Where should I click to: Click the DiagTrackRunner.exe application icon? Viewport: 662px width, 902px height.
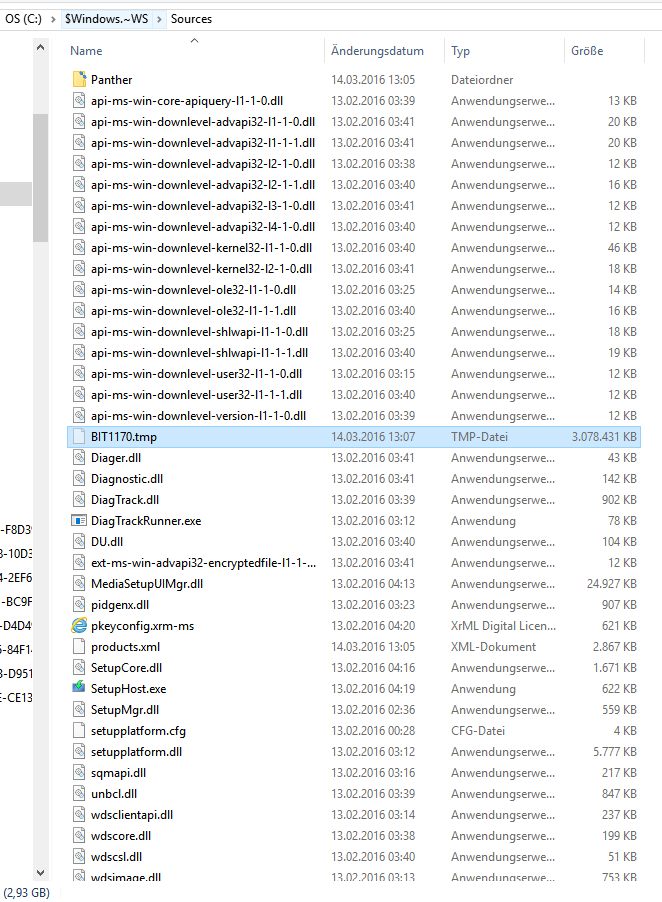79,521
